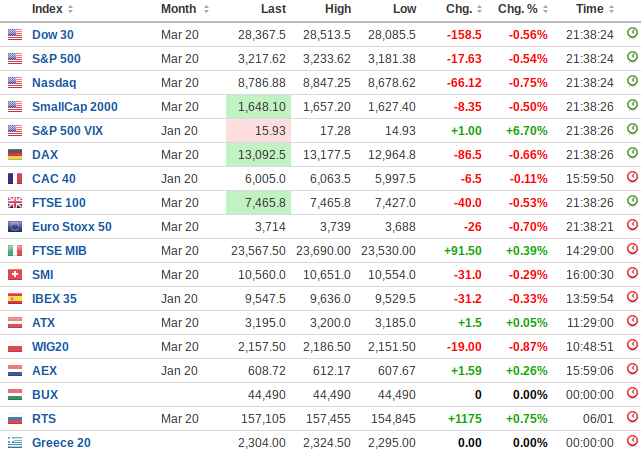Click the green clock icon for FTSE 100

pyautogui.click(x=632, y=201)
